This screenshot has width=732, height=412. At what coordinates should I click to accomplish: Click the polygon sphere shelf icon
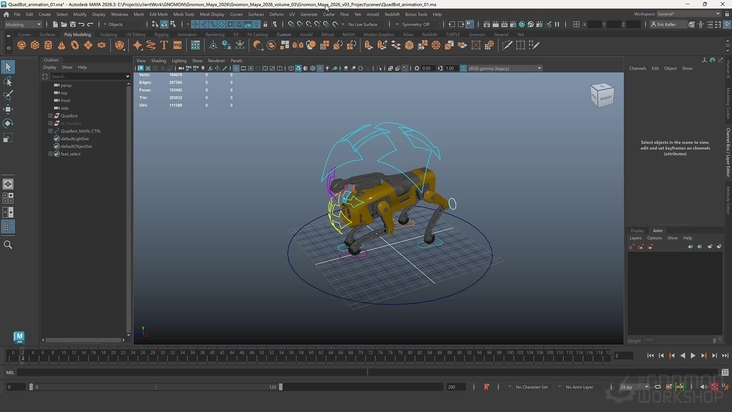point(21,45)
